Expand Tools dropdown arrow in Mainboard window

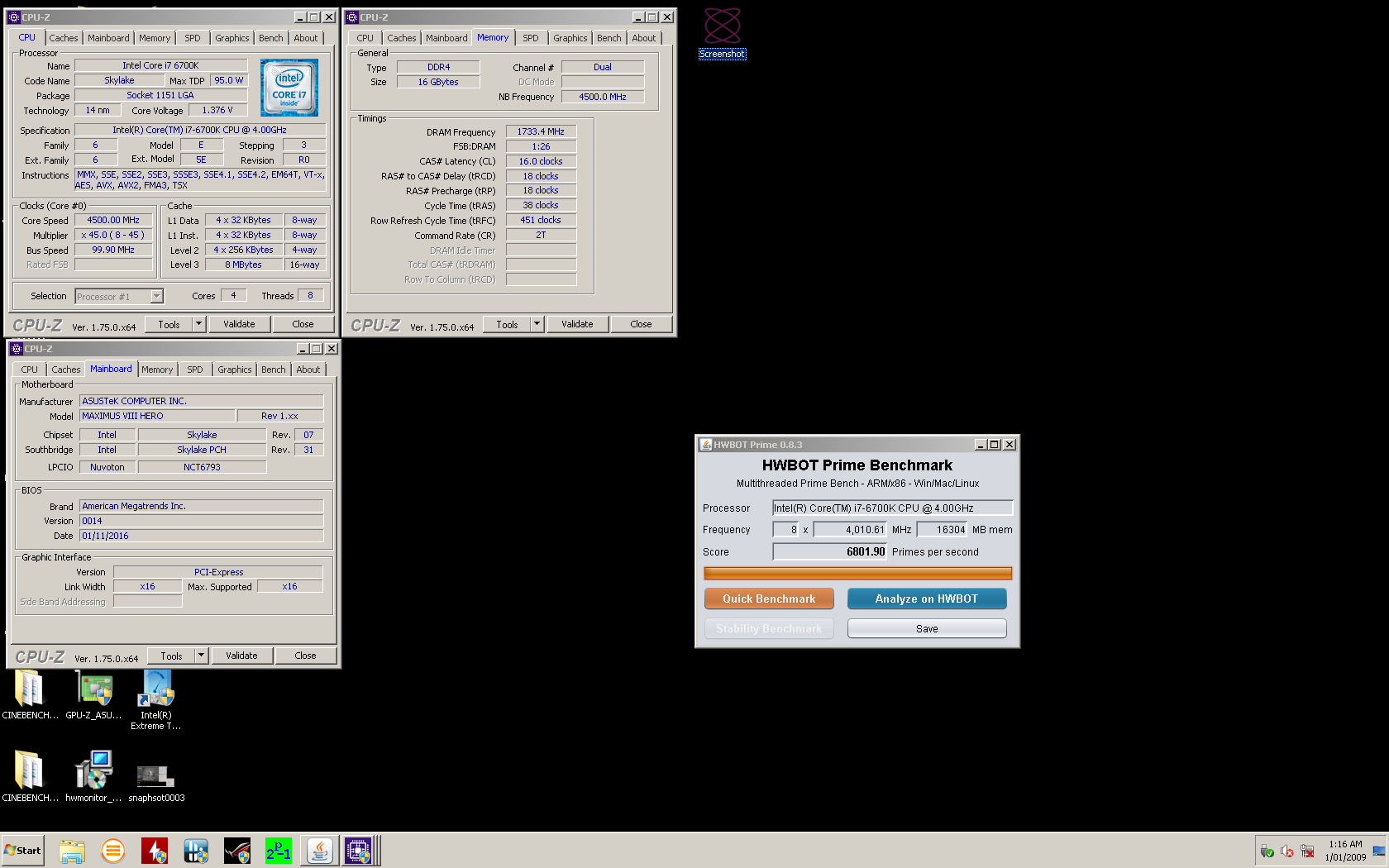[201, 656]
